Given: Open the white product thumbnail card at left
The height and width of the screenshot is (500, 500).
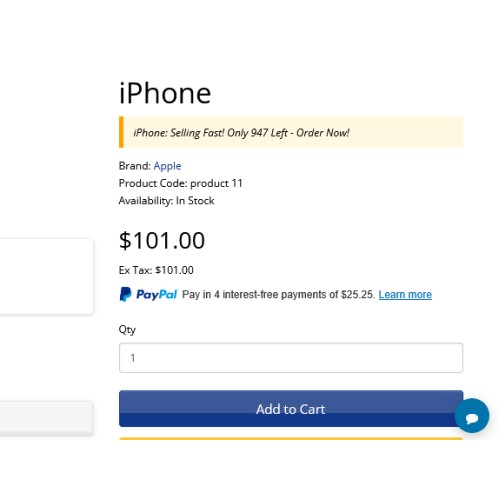Looking at the screenshot, I should [46, 276].
